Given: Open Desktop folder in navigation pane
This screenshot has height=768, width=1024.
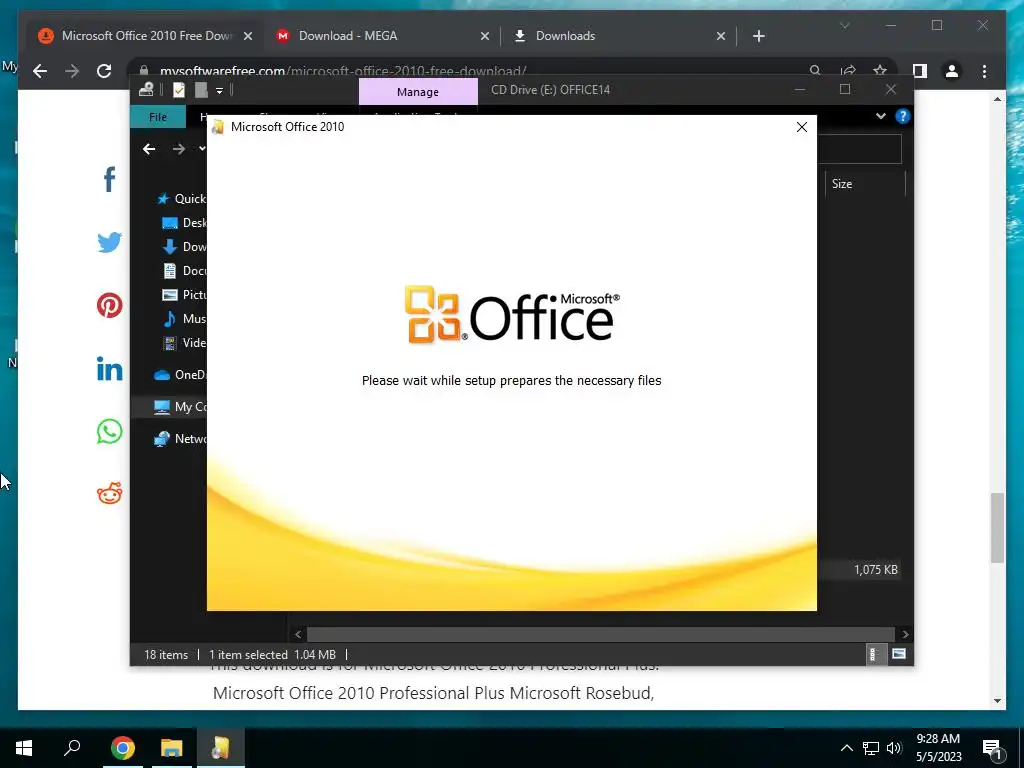Looking at the screenshot, I should click(184, 223).
